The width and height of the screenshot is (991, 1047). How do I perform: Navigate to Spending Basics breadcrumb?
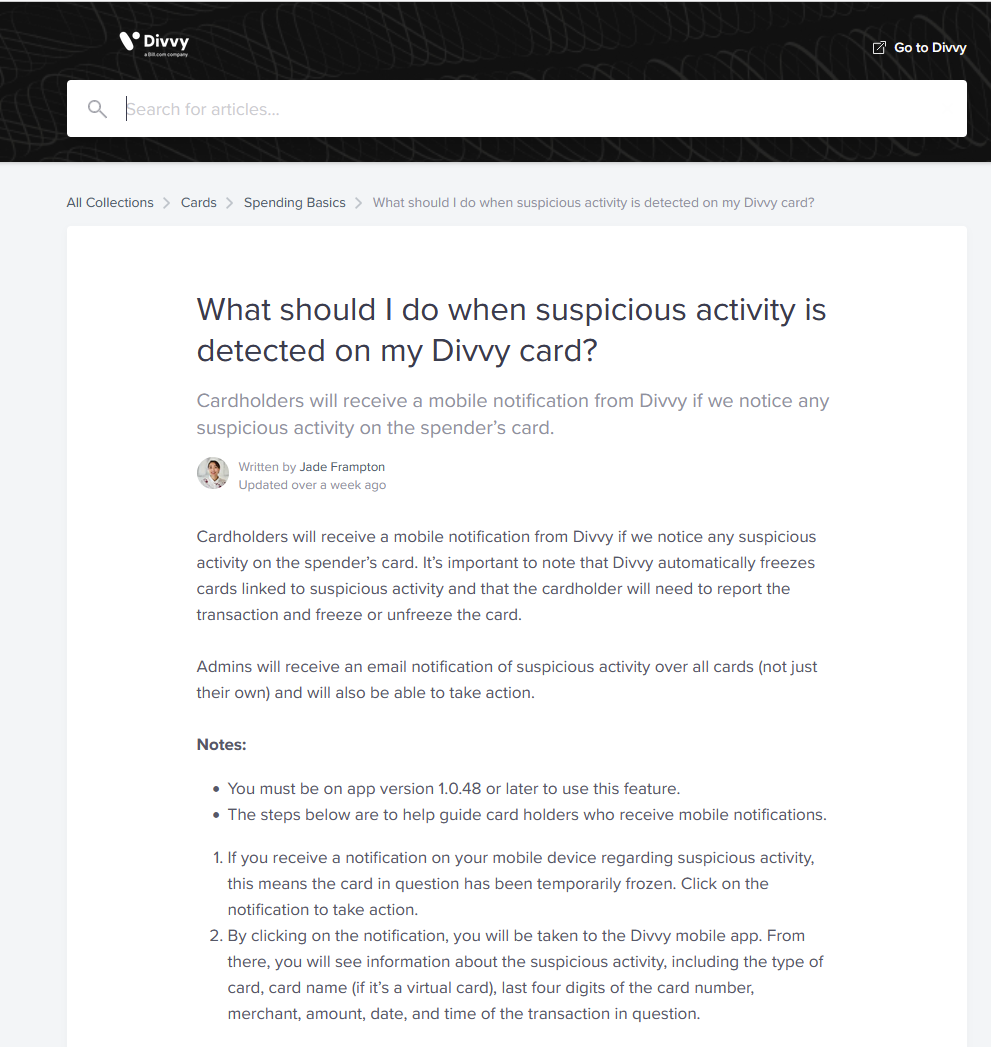pos(295,203)
